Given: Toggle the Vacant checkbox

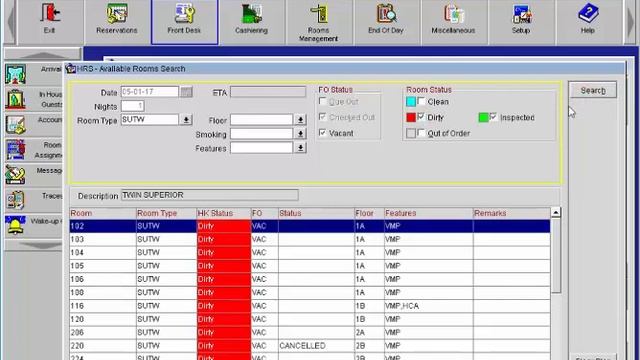Looking at the screenshot, I should click(322, 133).
